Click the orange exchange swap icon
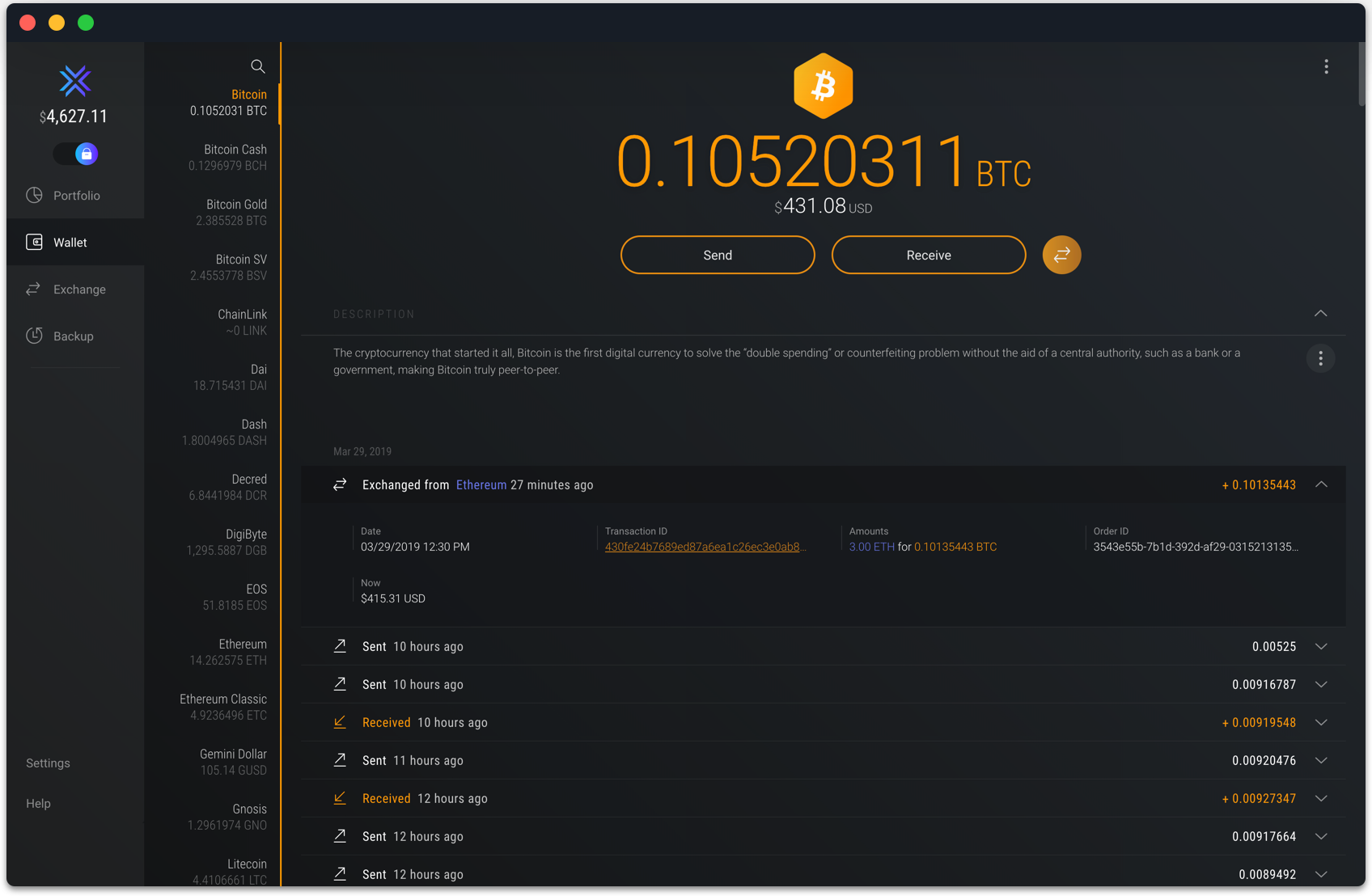This screenshot has width=1372, height=896. pos(1061,255)
